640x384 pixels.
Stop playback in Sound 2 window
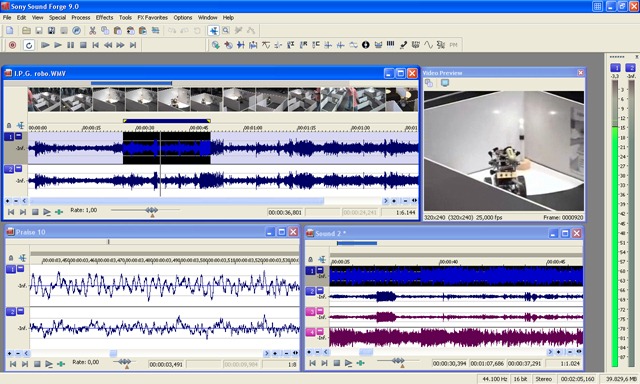point(337,363)
